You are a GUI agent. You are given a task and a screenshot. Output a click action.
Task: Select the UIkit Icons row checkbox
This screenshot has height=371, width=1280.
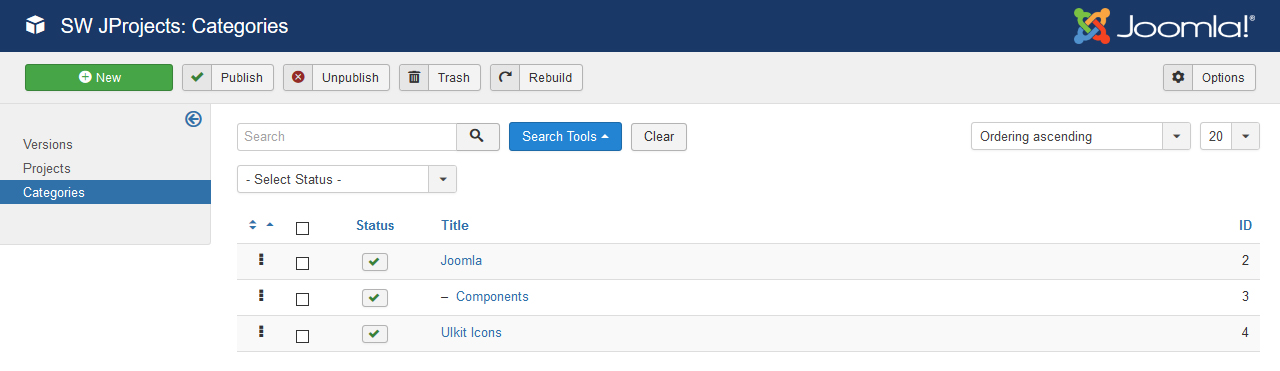303,336
